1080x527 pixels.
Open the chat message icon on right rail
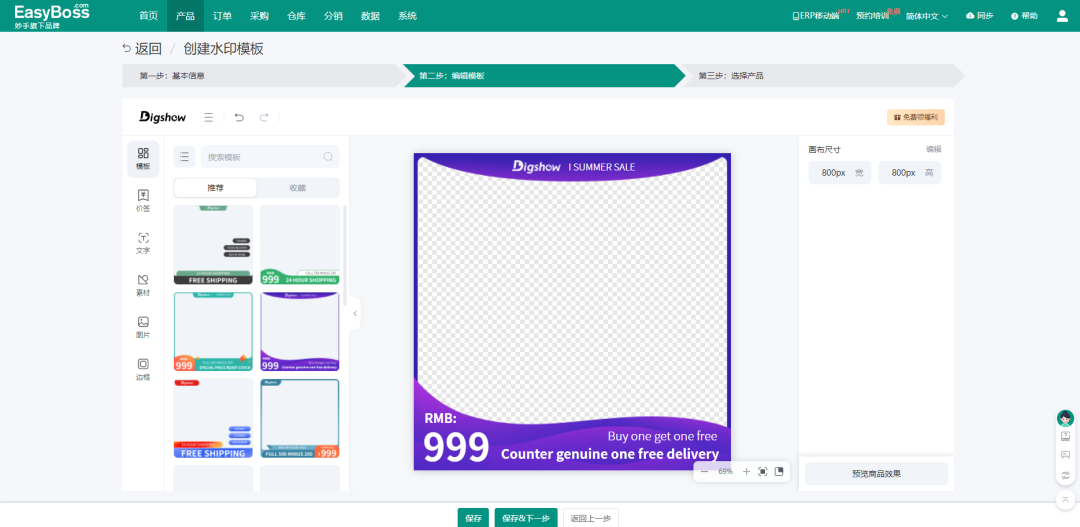tap(1066, 455)
